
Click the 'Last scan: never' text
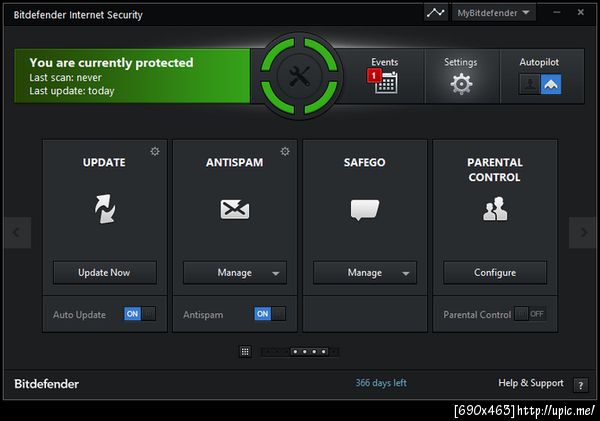[x=65, y=78]
